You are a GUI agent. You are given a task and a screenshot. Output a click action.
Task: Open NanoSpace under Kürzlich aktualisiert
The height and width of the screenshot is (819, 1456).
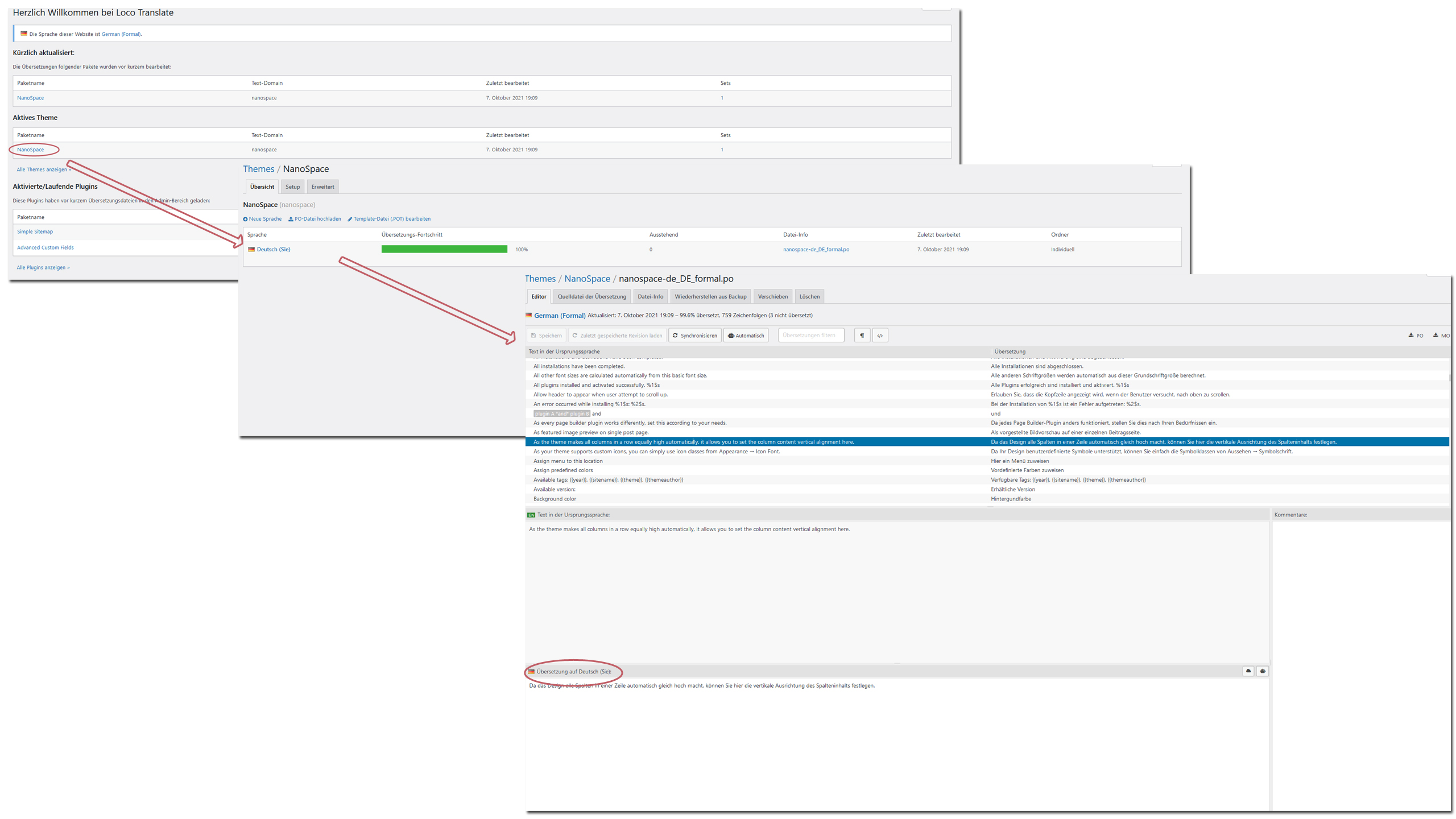click(x=30, y=98)
